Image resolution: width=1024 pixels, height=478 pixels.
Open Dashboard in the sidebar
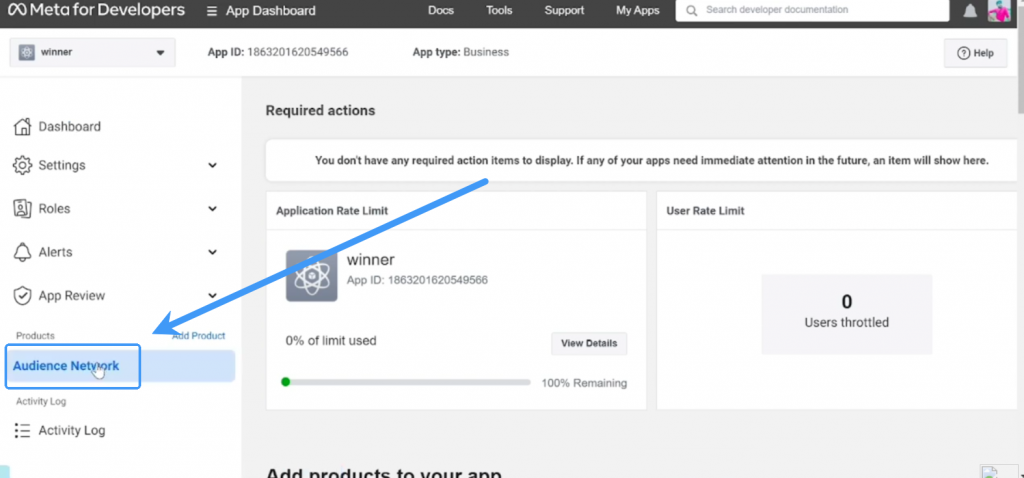point(69,127)
